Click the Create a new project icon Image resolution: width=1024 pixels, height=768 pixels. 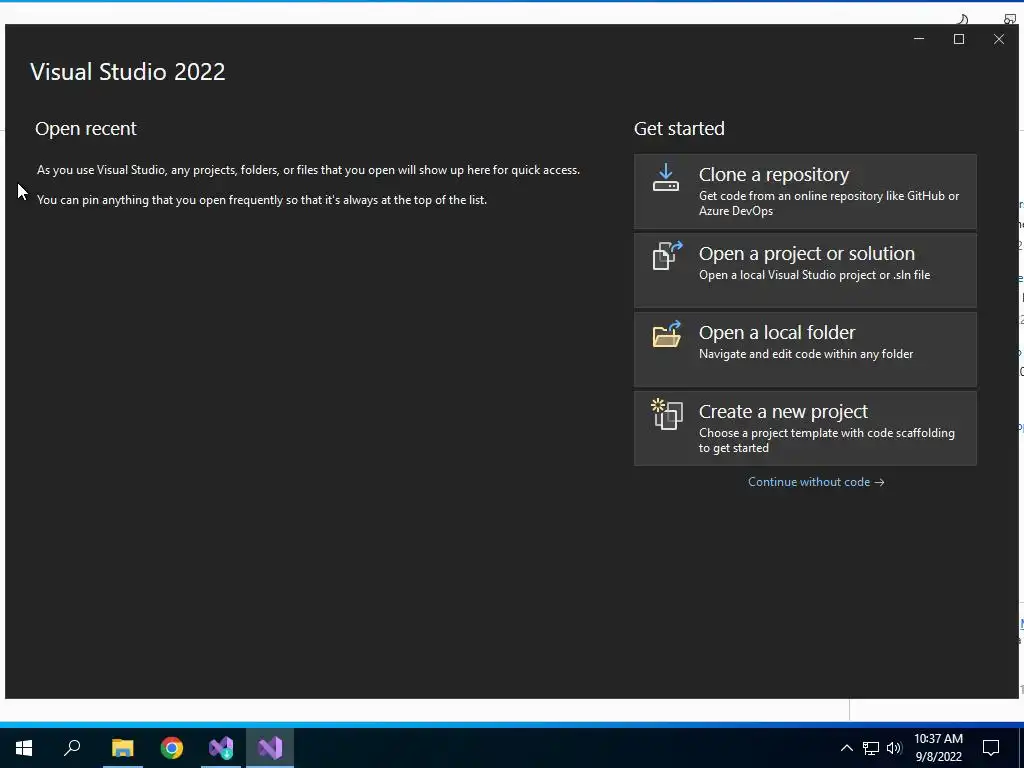click(x=667, y=414)
